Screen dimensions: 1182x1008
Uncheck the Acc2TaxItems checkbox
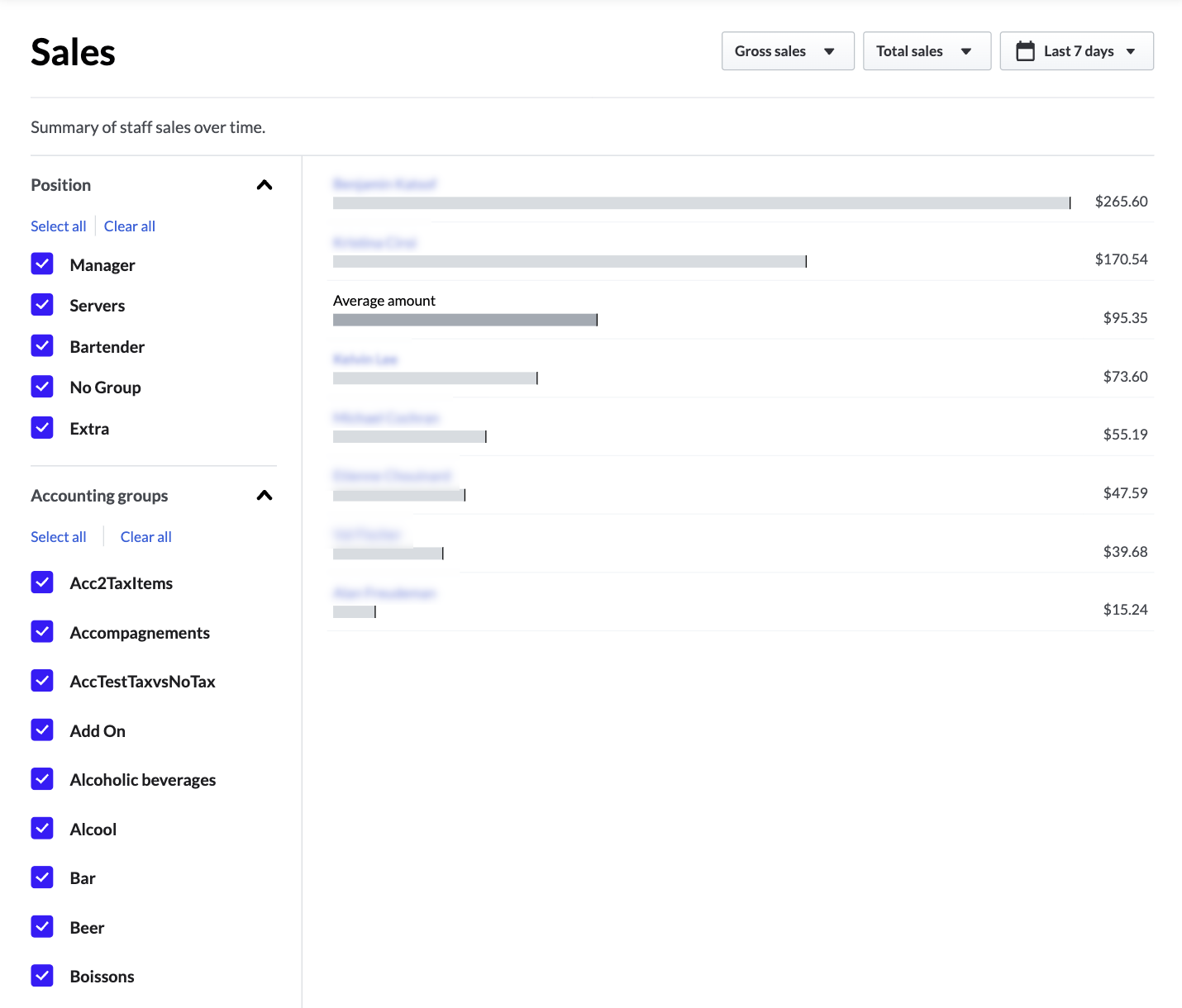(x=42, y=582)
